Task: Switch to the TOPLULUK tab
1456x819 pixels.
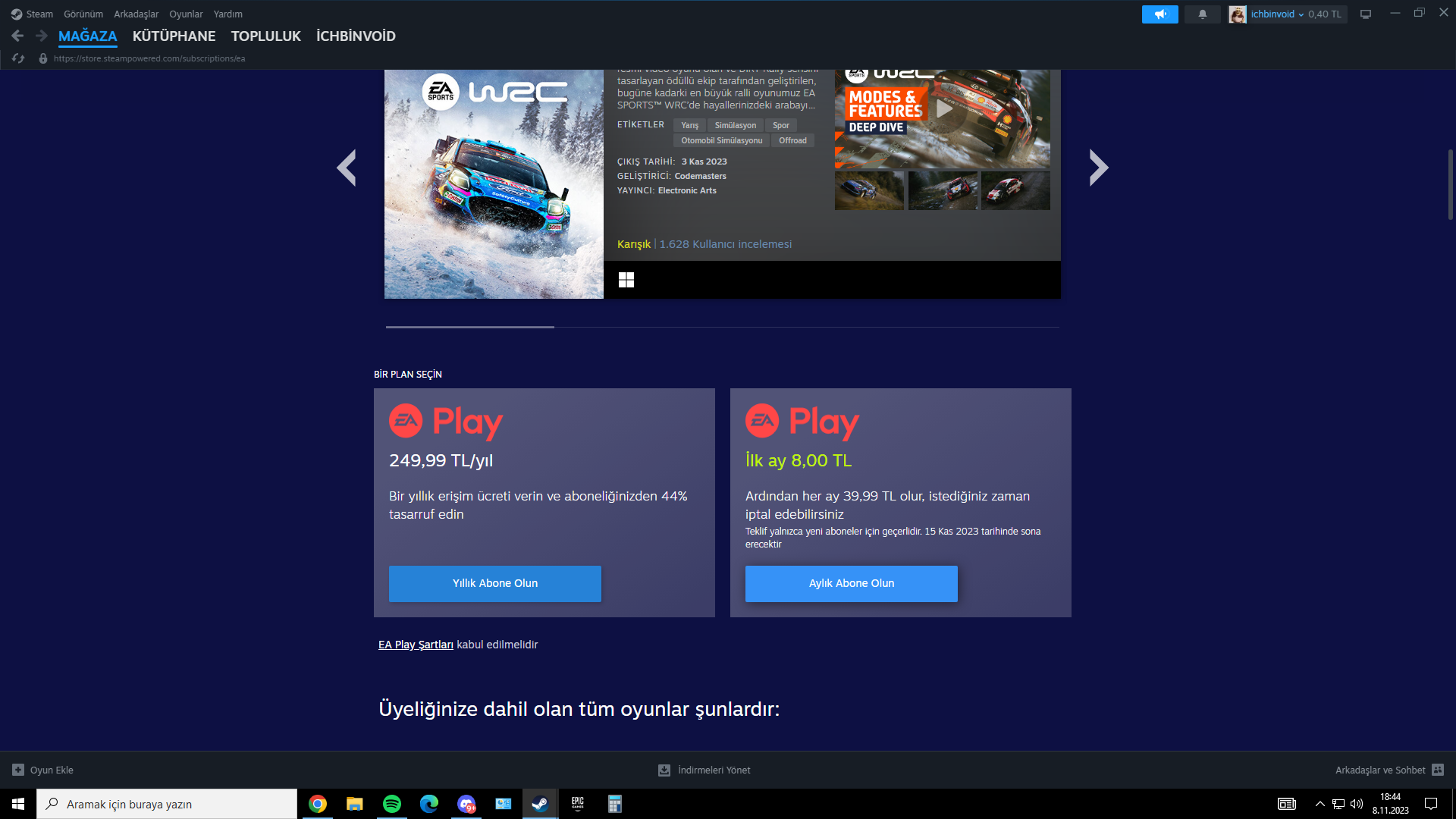Action: (x=265, y=36)
